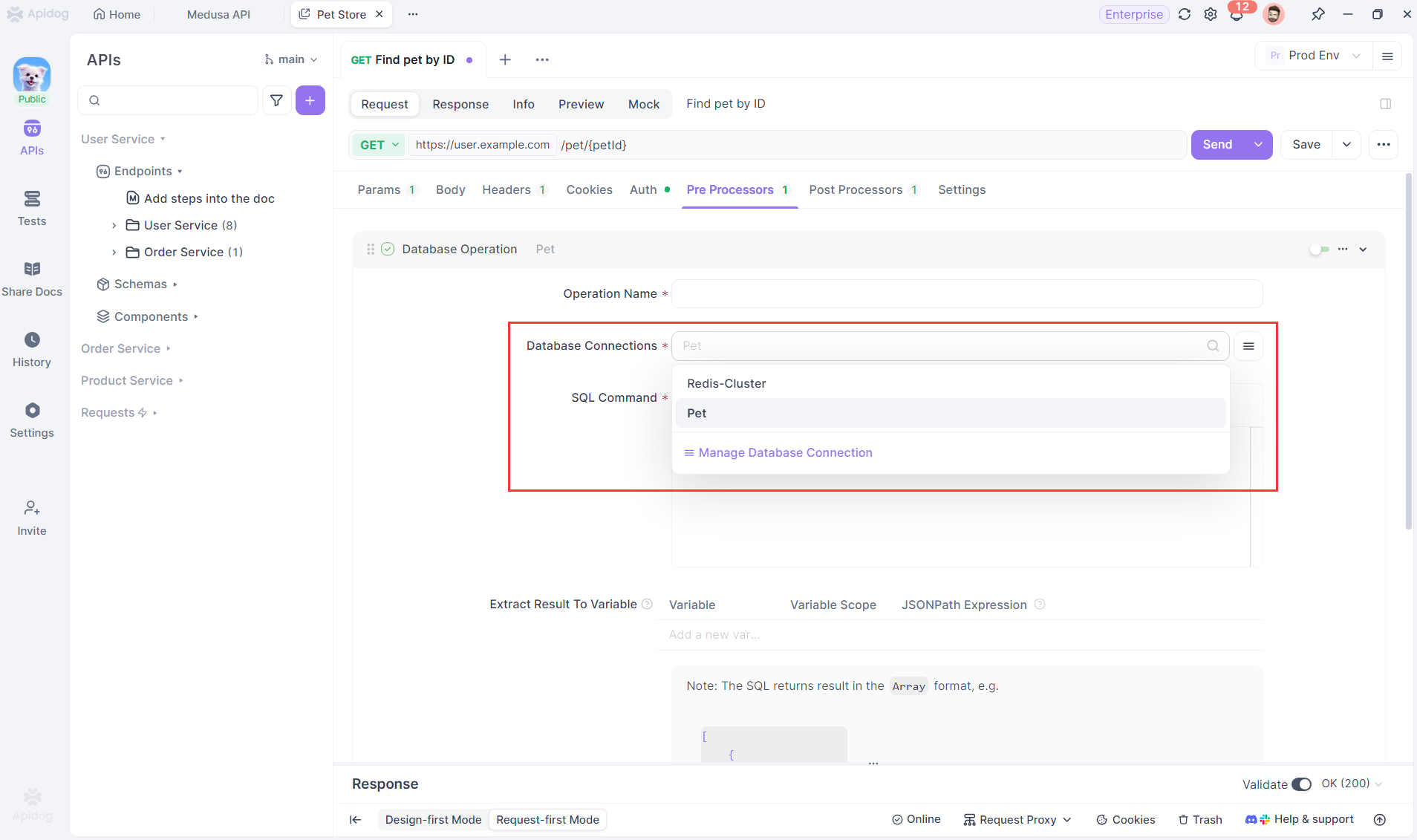The height and width of the screenshot is (840, 1417).
Task: Click Add a new var field
Action: click(714, 635)
